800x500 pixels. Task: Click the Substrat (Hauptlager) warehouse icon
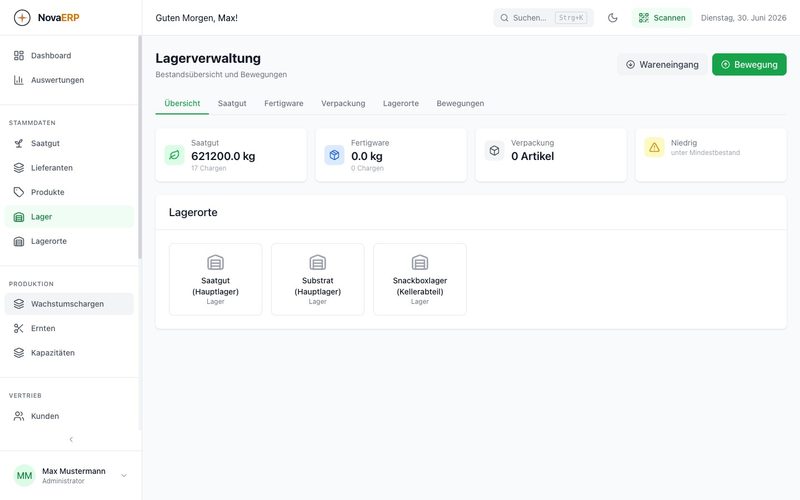[x=317, y=263]
